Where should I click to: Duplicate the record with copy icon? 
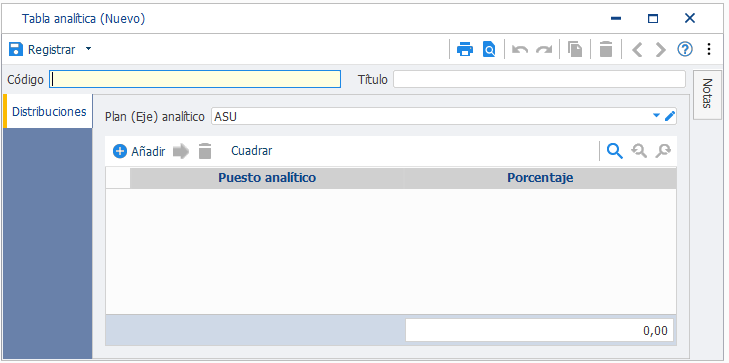click(x=575, y=49)
